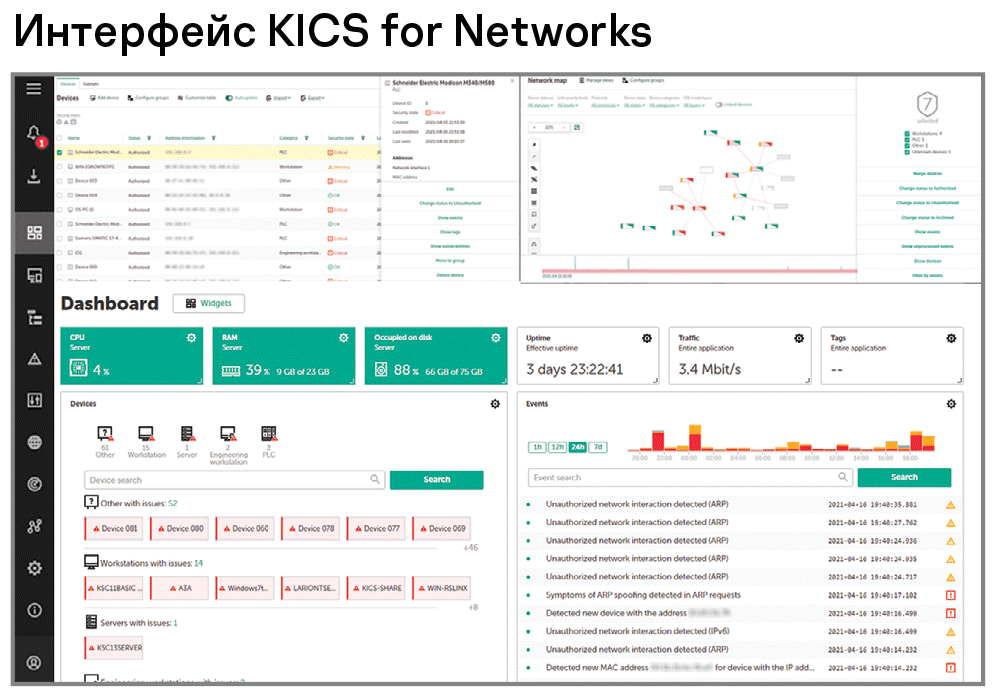
Task: Select the 24h events time range
Action: coord(577,447)
